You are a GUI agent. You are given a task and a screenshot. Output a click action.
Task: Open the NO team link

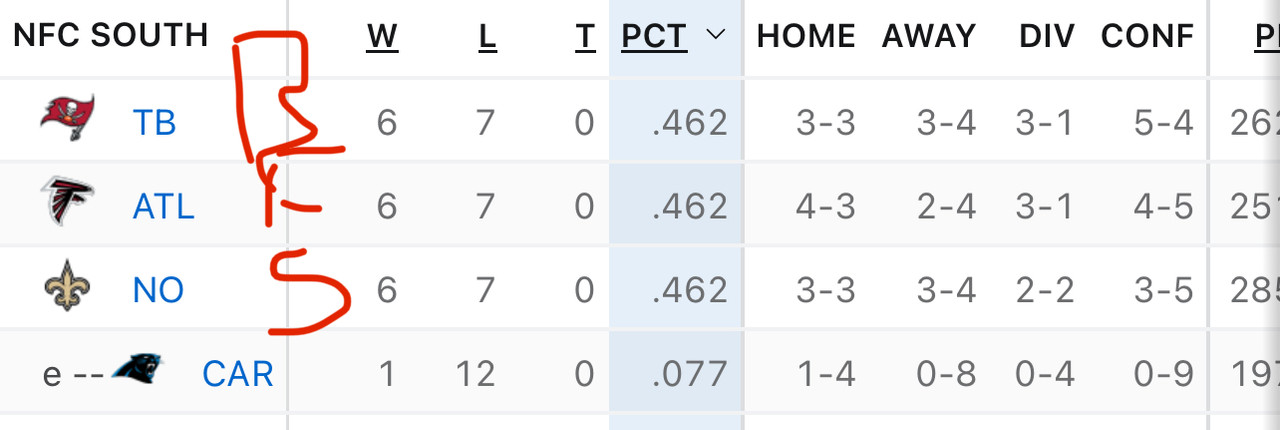[x=158, y=290]
